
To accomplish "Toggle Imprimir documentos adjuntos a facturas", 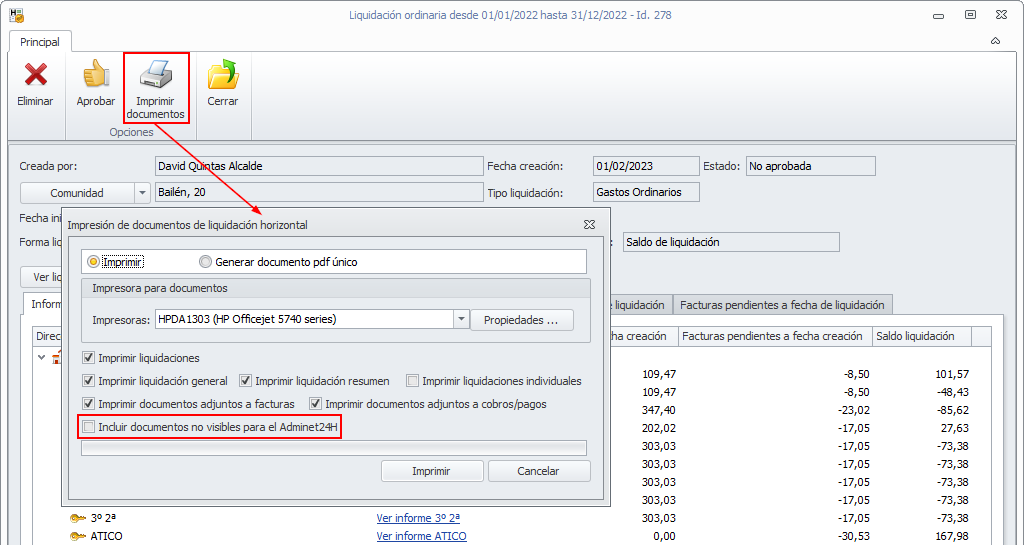I will click(88, 404).
